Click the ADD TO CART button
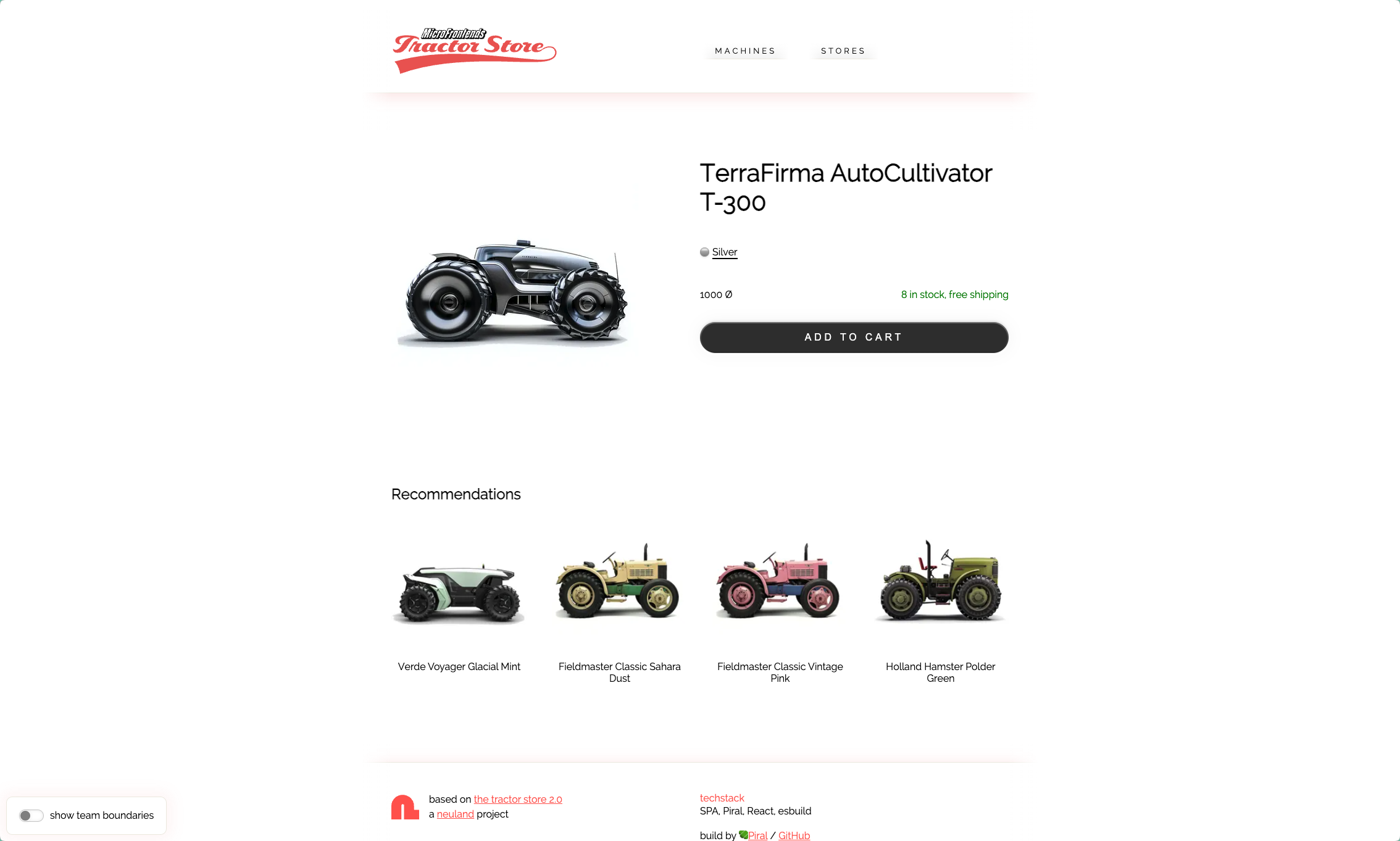 click(854, 337)
